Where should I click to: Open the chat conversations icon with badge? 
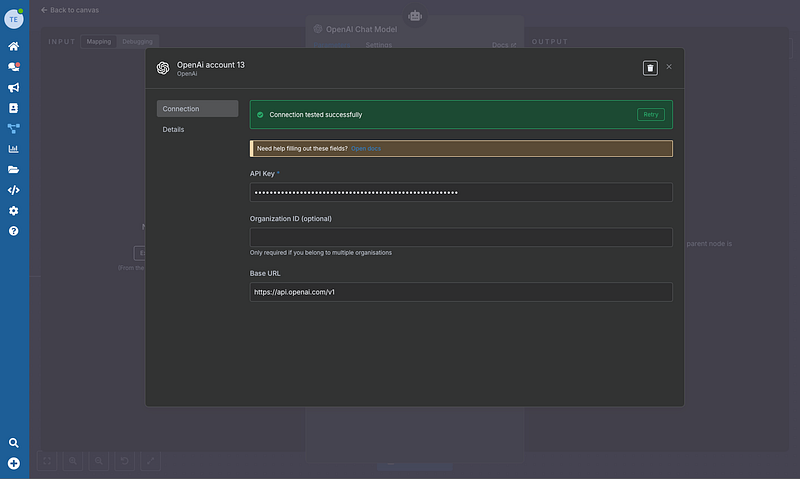(14, 67)
